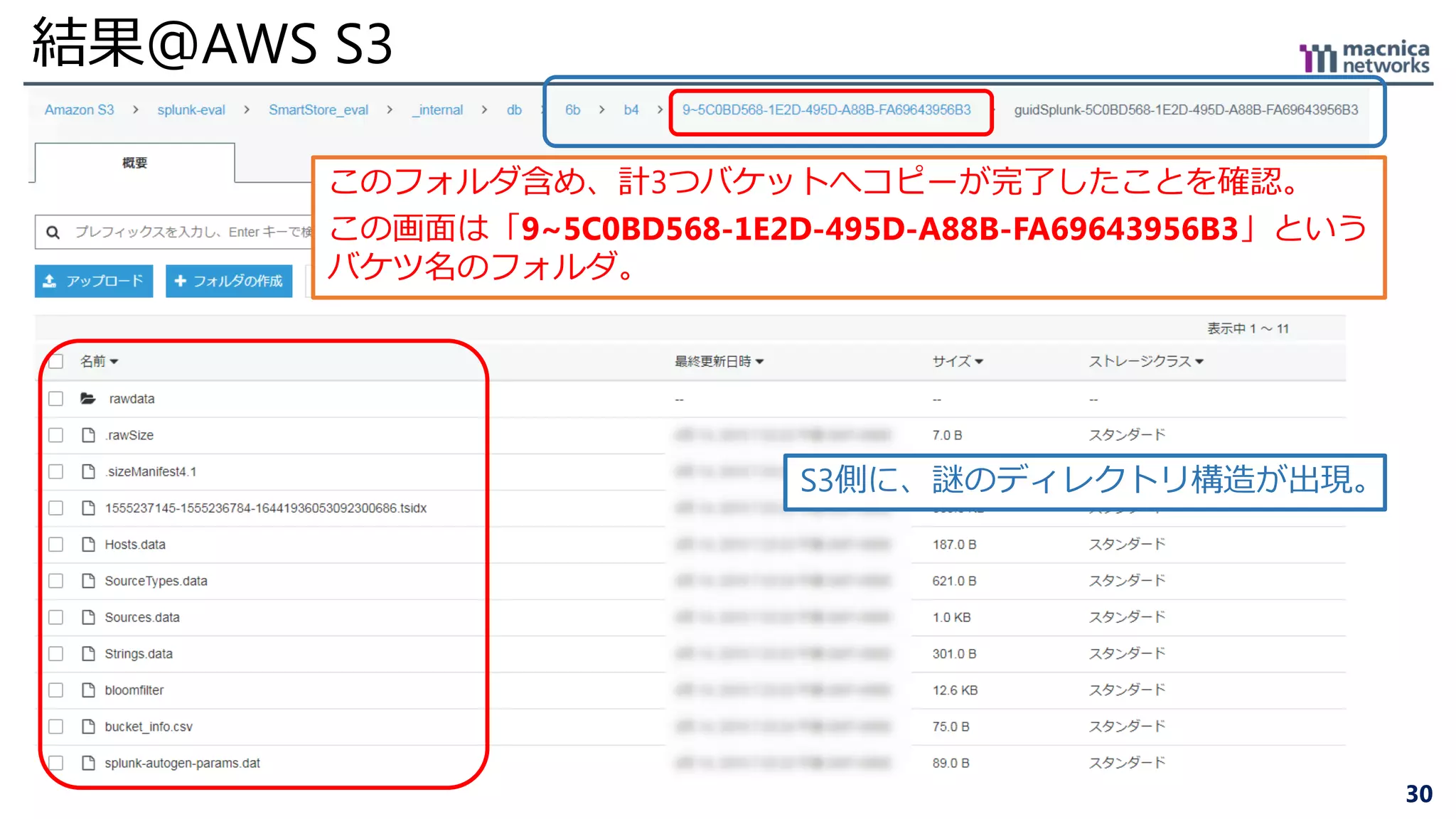
Task: Open the bloomfilter file name
Action: click(x=134, y=690)
